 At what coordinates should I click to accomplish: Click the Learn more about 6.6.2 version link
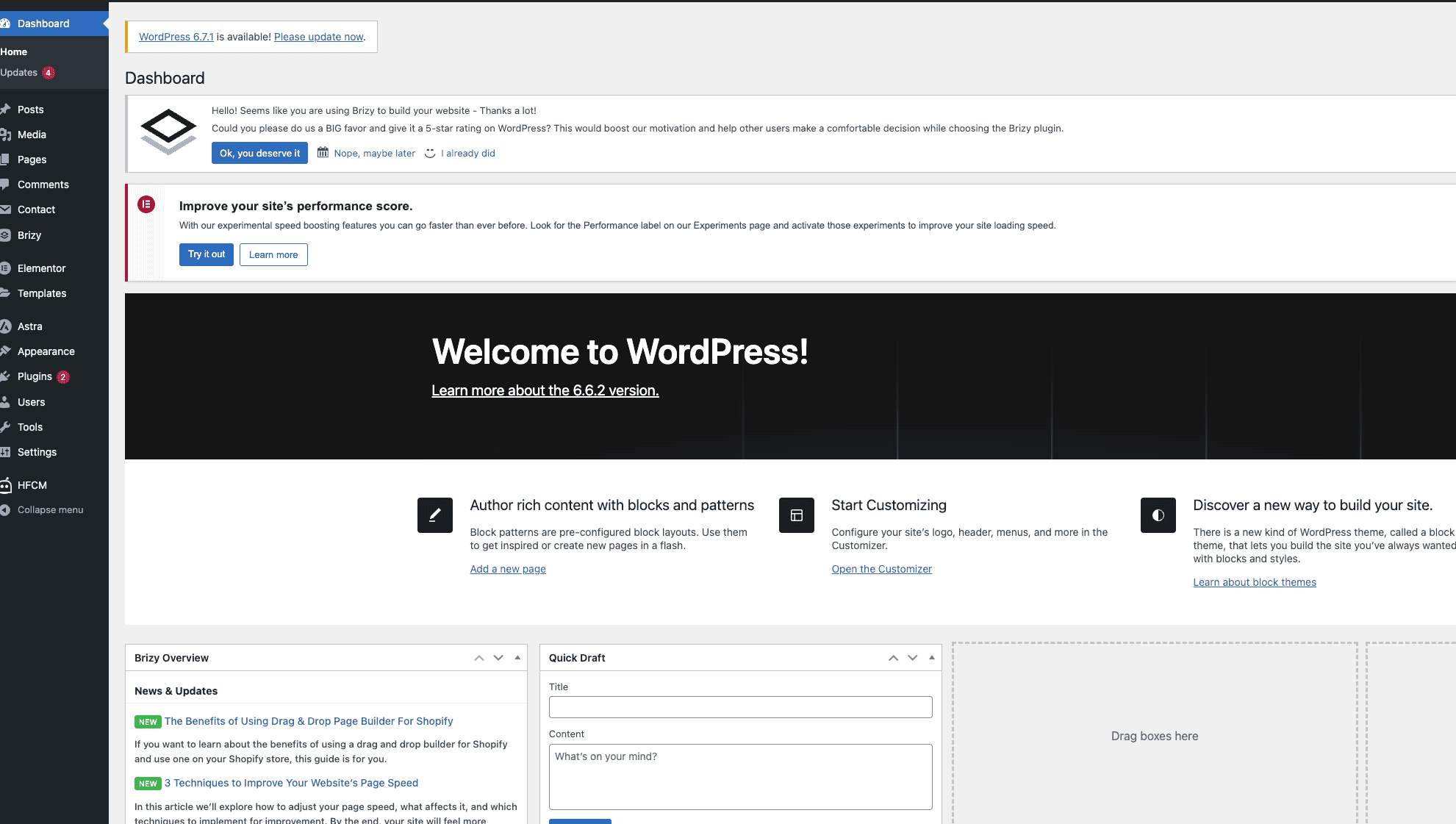[x=544, y=390]
